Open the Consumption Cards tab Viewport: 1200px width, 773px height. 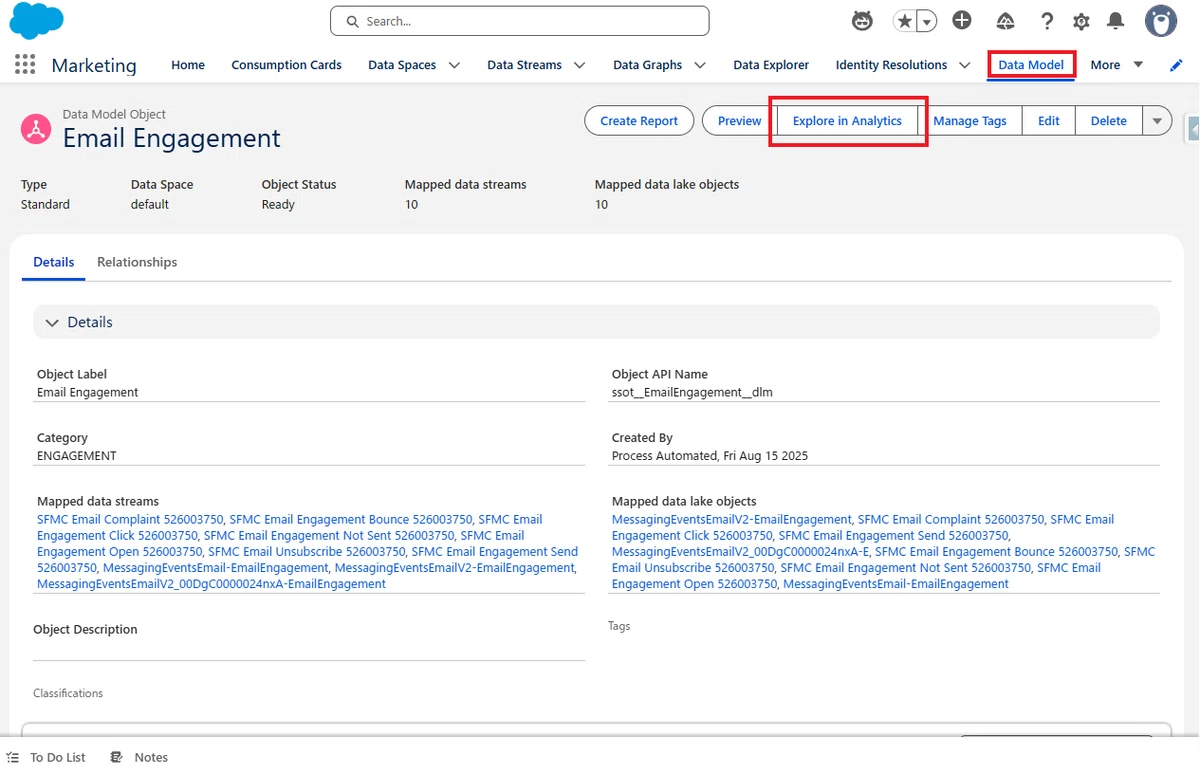pos(286,65)
